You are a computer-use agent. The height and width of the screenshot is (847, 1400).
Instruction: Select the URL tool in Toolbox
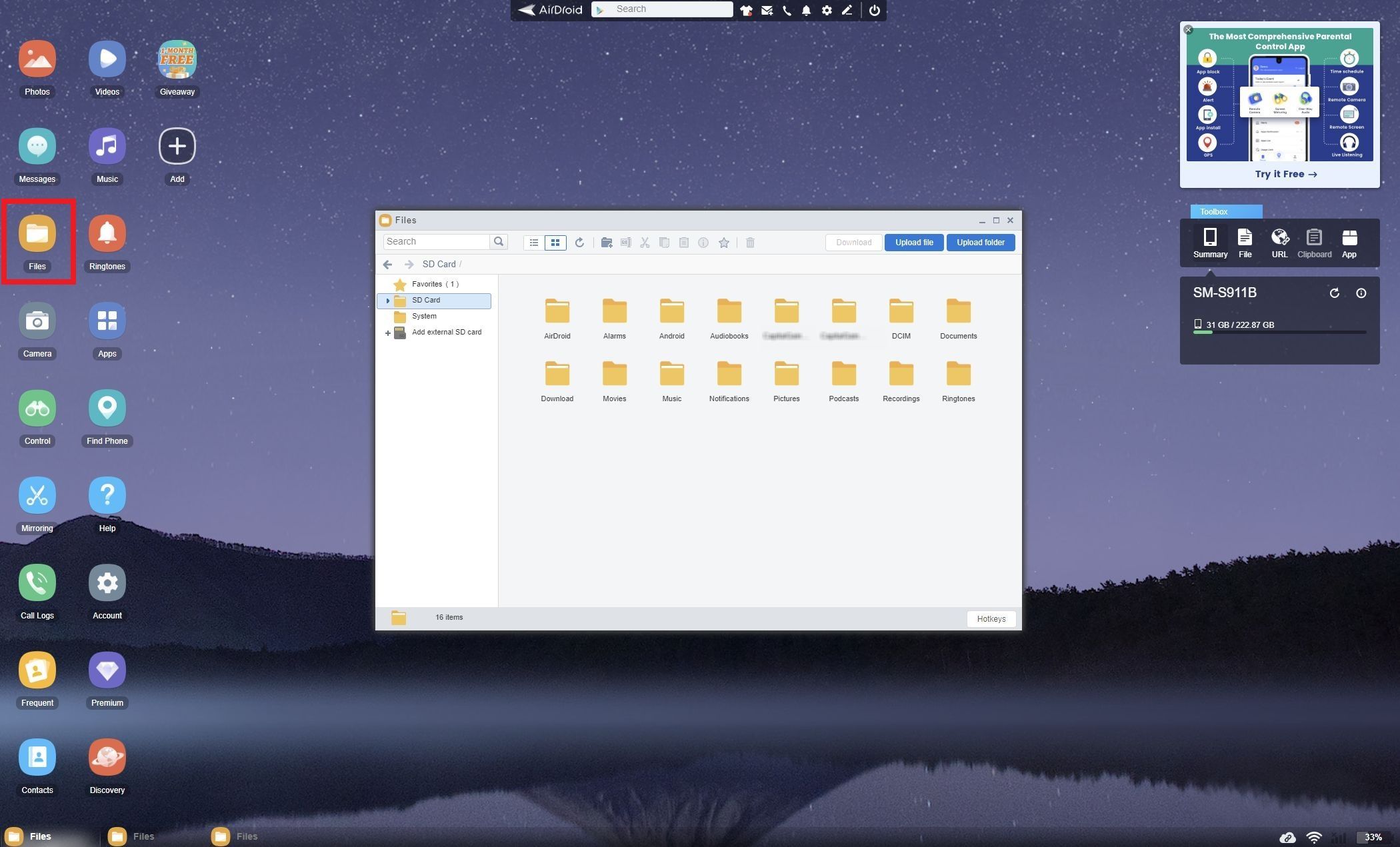(1279, 242)
